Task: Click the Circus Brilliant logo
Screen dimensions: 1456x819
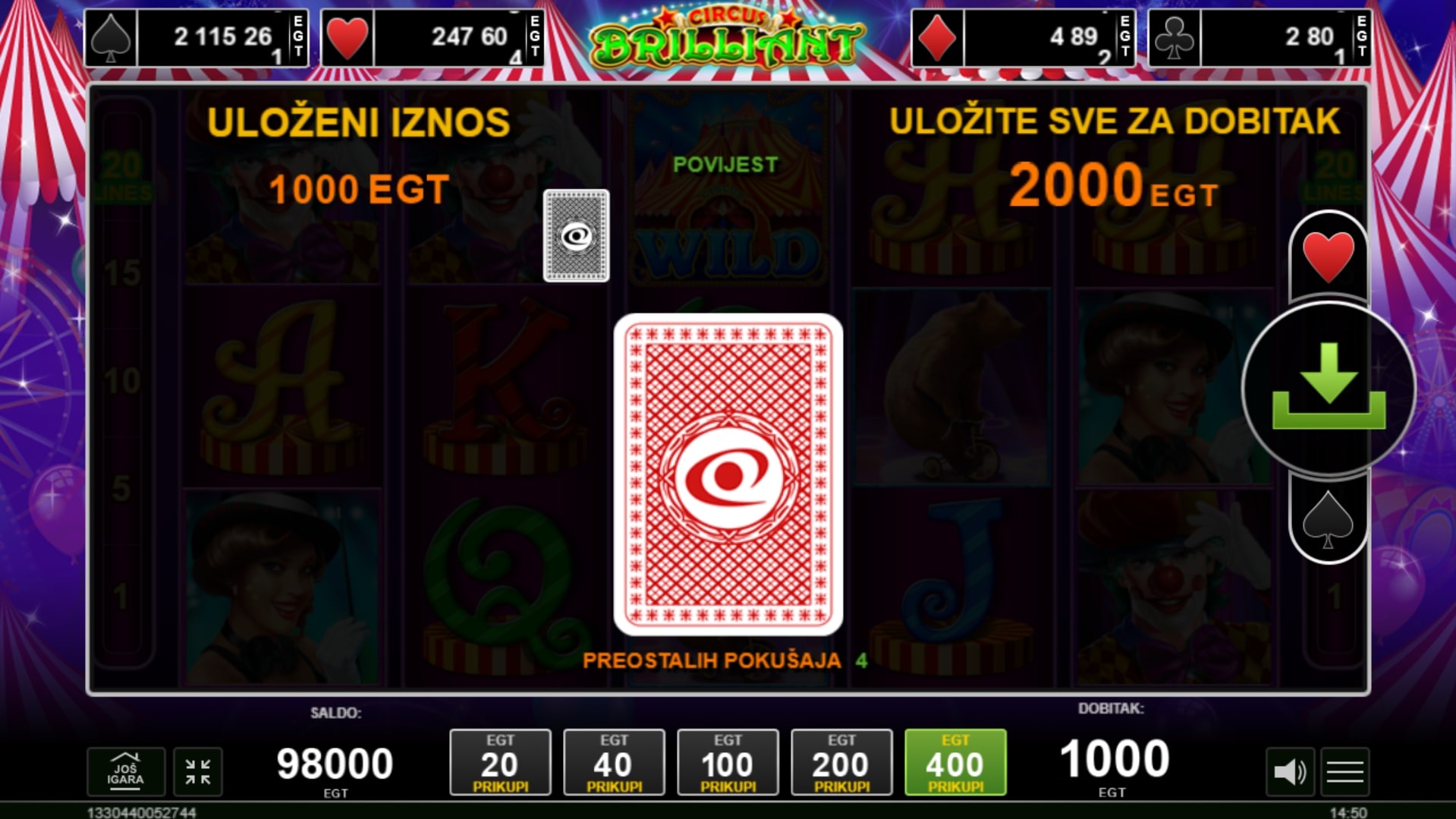Action: pyautogui.click(x=727, y=38)
